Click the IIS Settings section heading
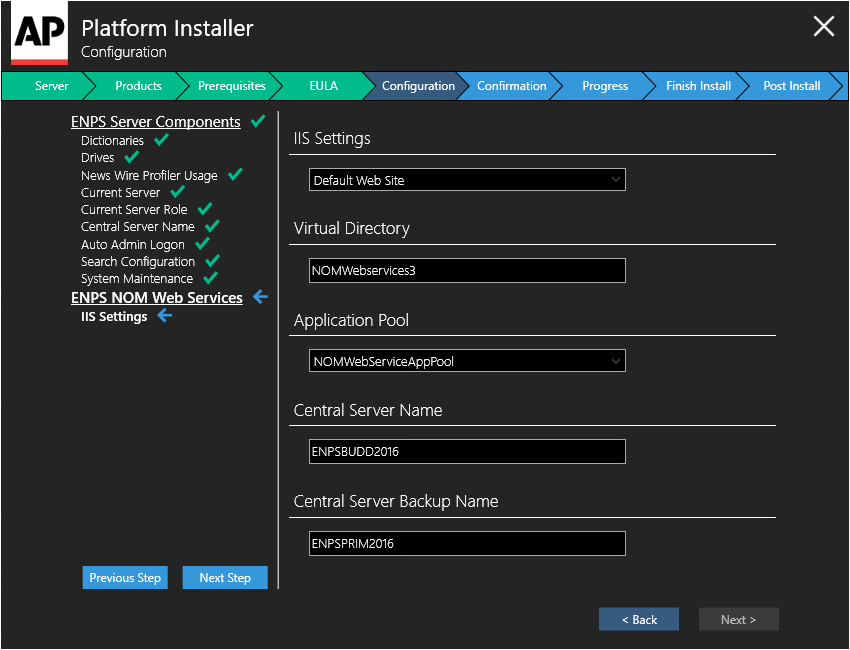The image size is (850, 650). click(332, 139)
